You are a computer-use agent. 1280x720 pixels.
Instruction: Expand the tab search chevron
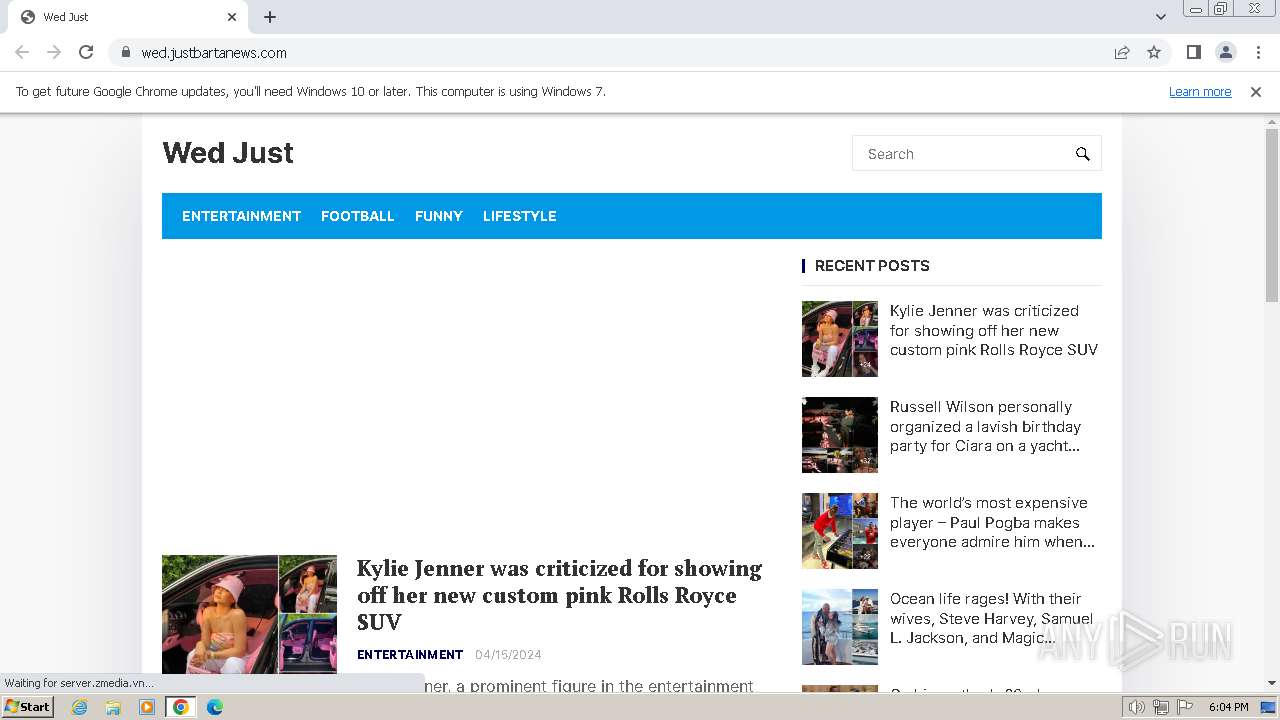pyautogui.click(x=1160, y=17)
